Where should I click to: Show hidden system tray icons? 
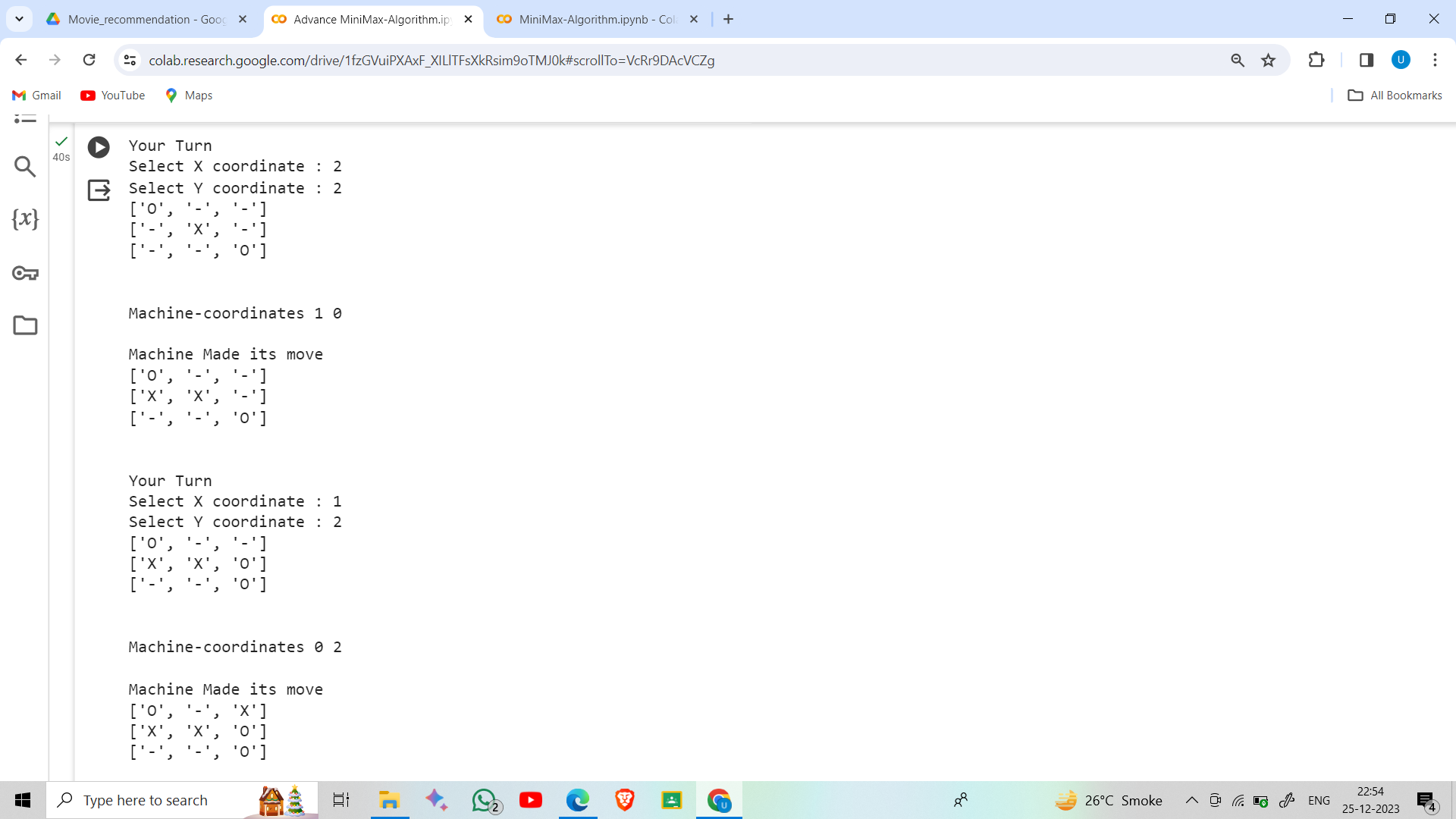pyautogui.click(x=1191, y=800)
